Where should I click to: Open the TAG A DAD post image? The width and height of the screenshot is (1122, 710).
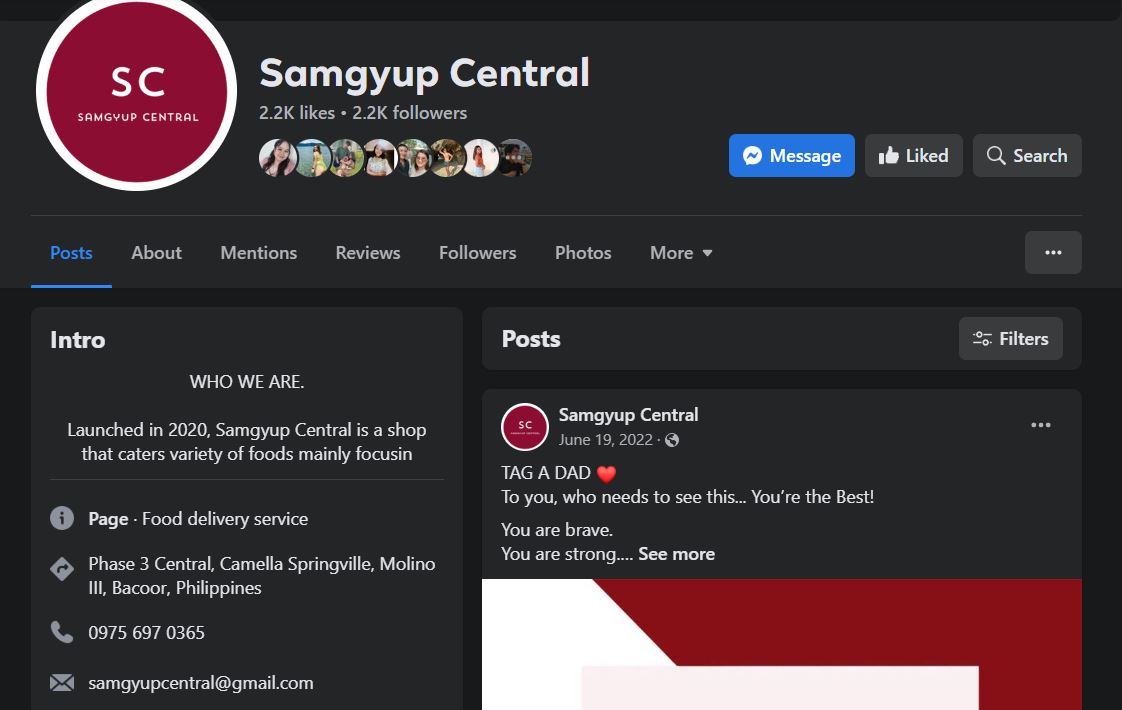(781, 644)
